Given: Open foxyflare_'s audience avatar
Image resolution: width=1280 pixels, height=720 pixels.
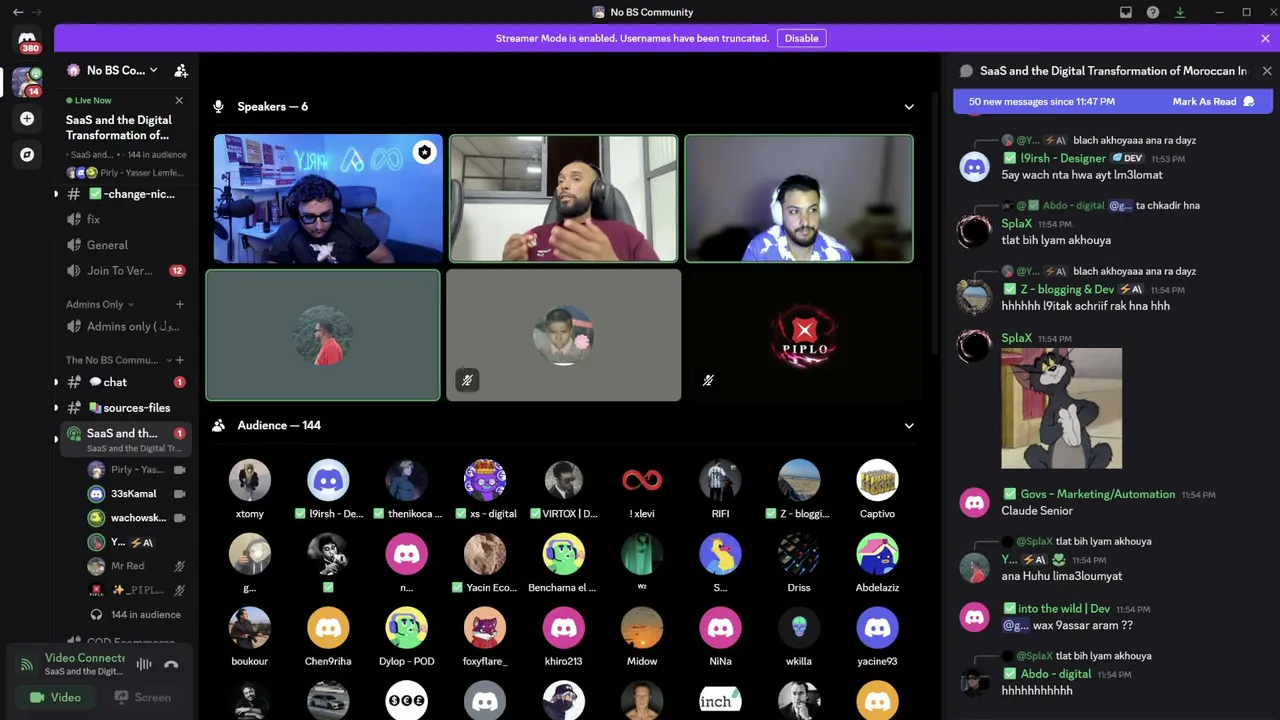Looking at the screenshot, I should pos(485,628).
